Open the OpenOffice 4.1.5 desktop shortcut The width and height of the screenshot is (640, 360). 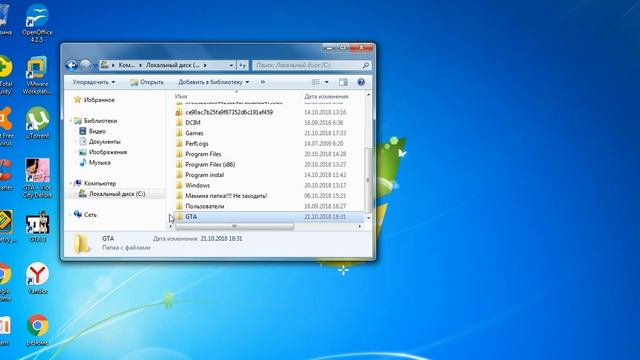tap(37, 23)
